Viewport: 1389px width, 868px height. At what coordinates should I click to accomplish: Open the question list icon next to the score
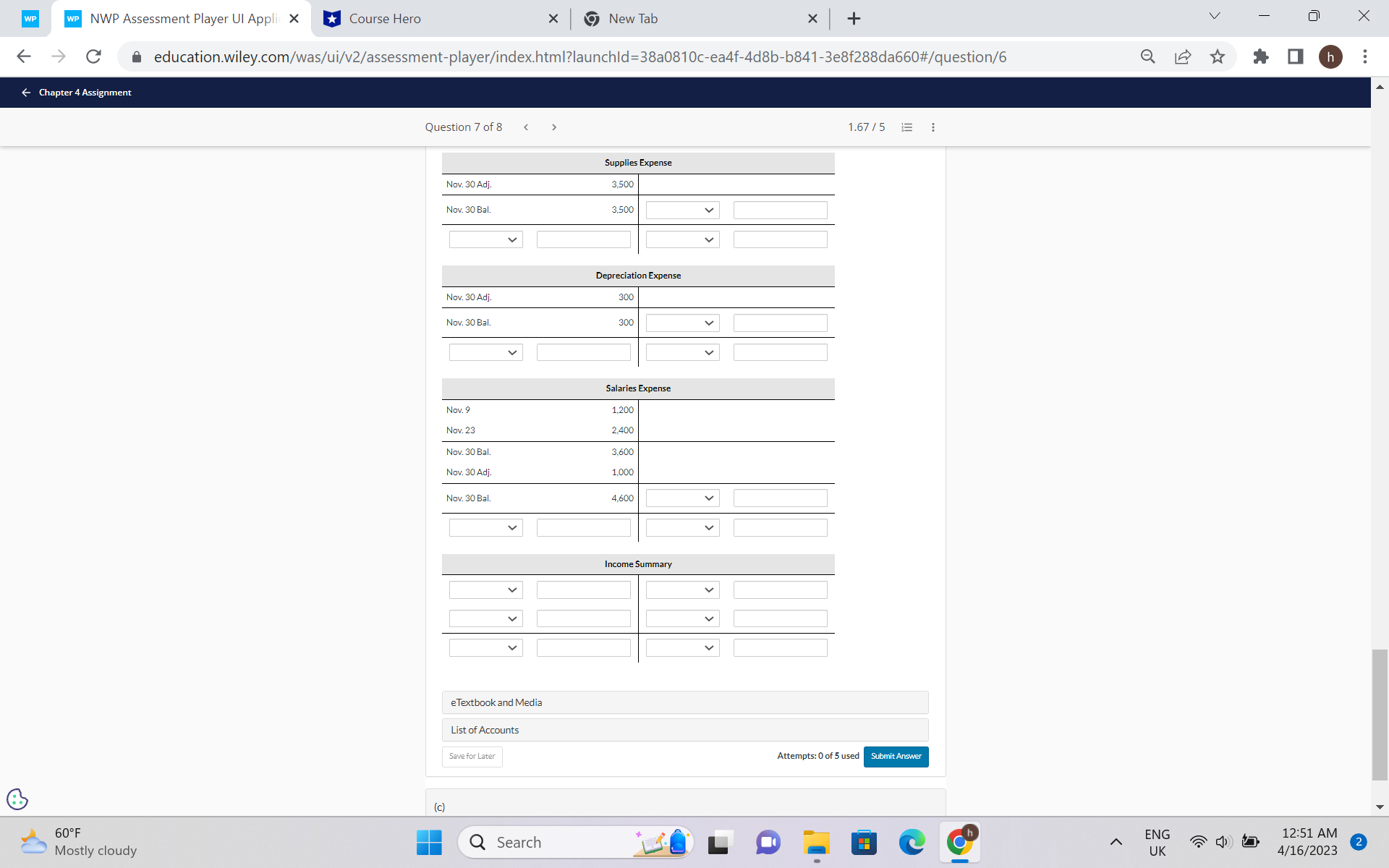906,127
